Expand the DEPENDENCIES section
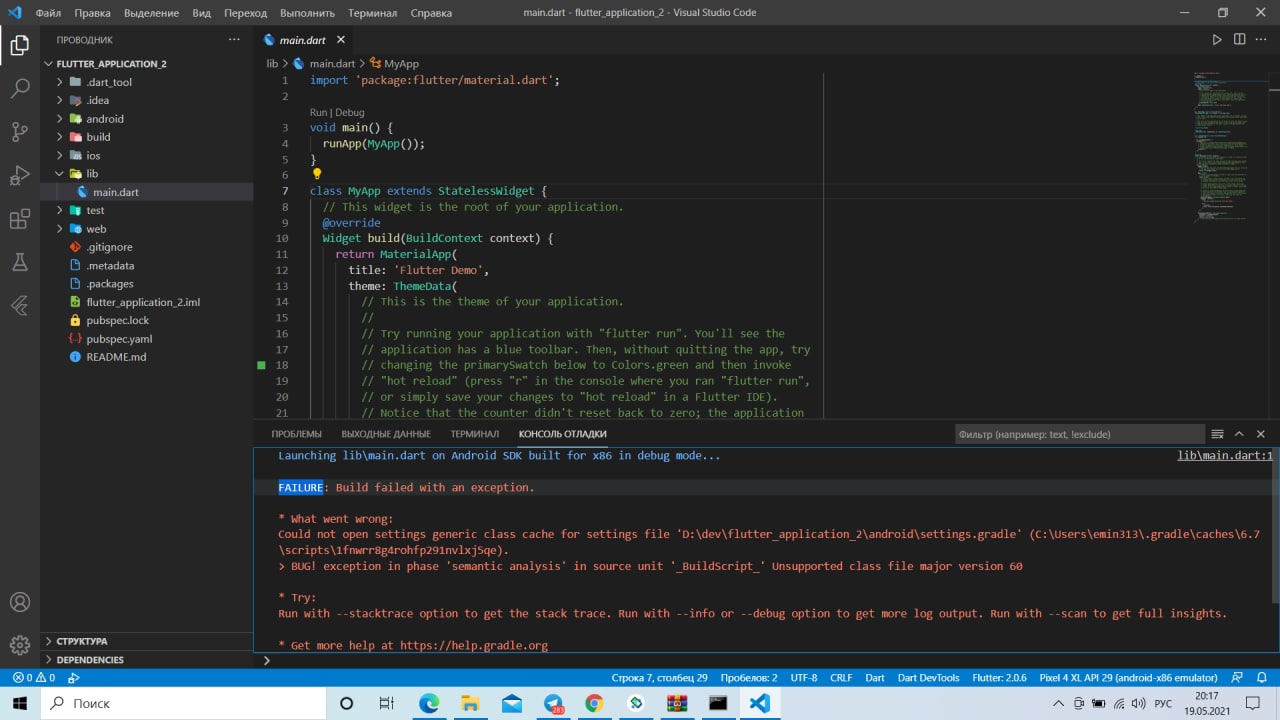The image size is (1280, 720). (x=147, y=660)
